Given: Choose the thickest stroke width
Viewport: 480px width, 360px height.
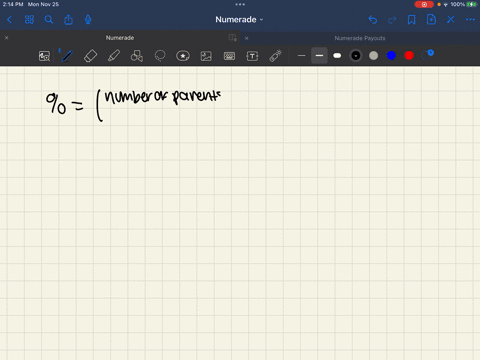Looking at the screenshot, I should click(x=337, y=56).
